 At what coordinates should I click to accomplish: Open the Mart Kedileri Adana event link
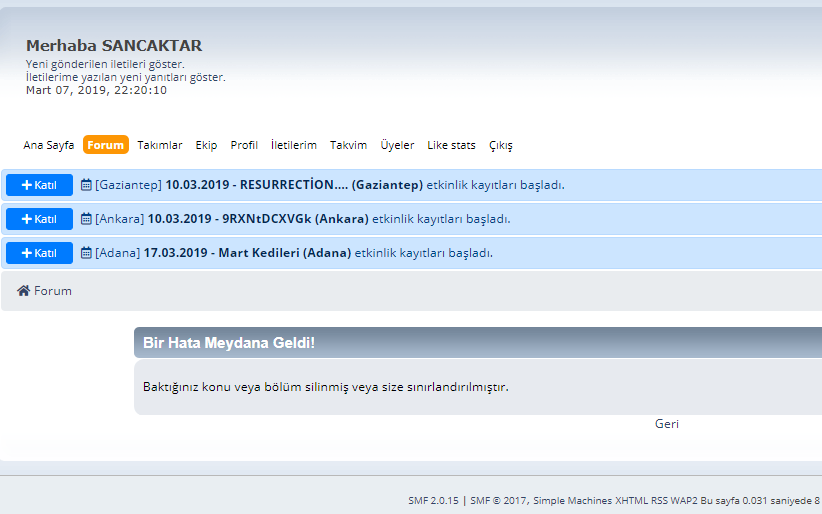(247, 253)
